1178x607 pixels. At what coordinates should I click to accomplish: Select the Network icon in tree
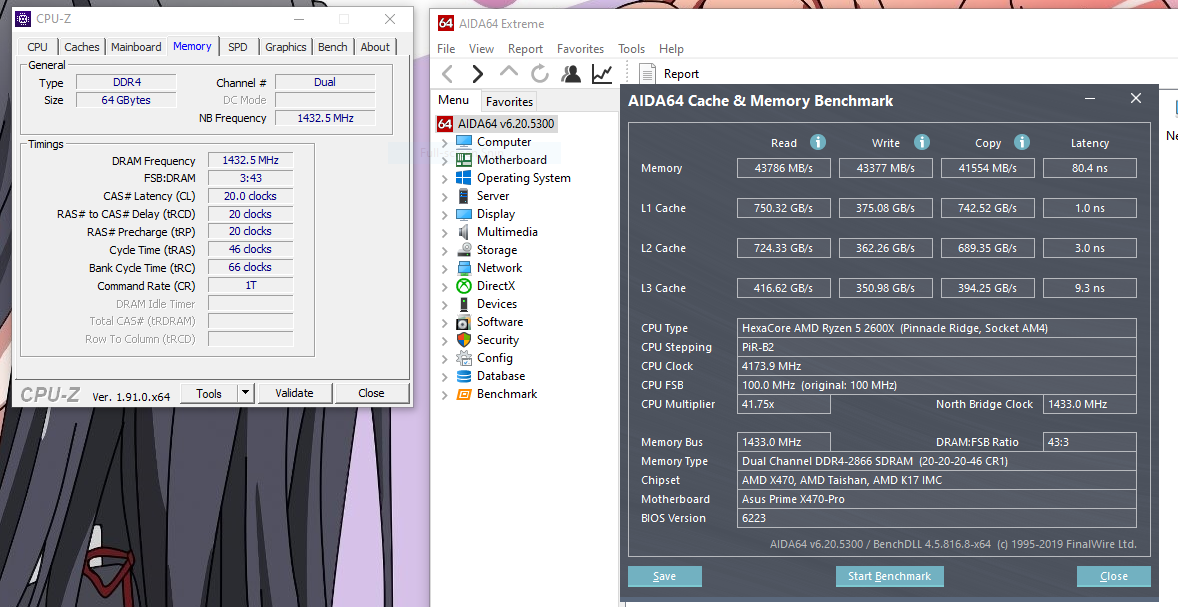tap(464, 268)
